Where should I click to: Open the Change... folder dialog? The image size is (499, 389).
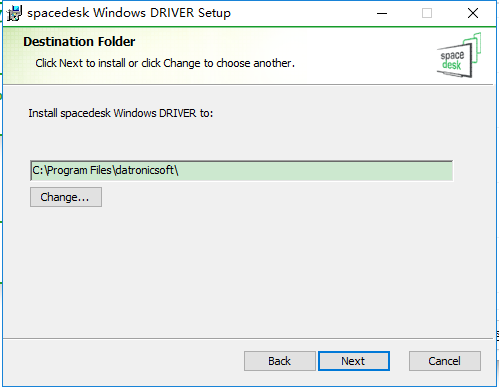(x=66, y=197)
